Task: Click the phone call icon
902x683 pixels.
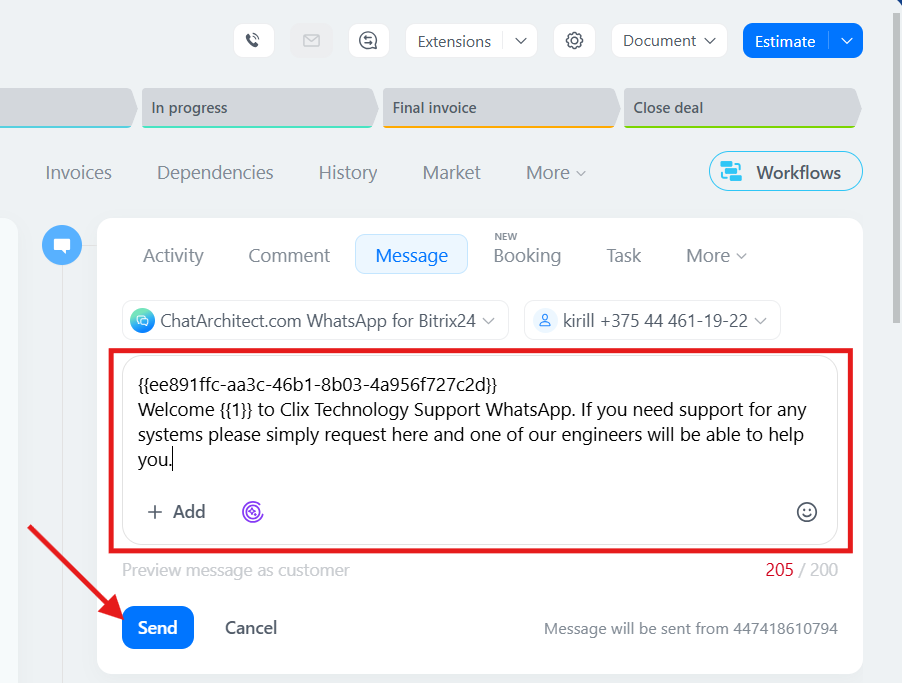Action: (253, 41)
